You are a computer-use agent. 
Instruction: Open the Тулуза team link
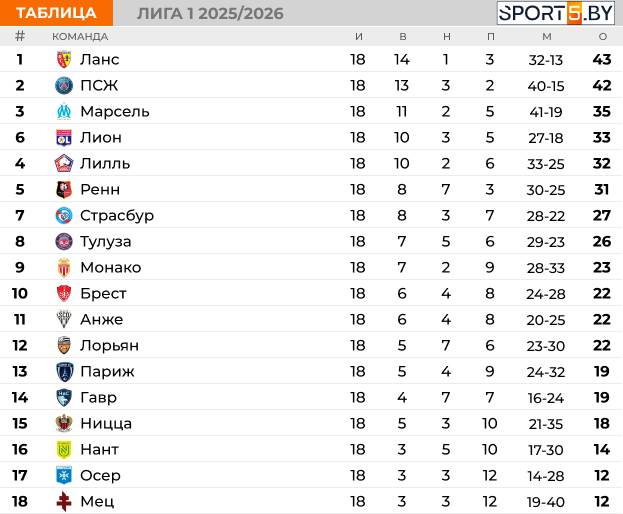pos(105,241)
